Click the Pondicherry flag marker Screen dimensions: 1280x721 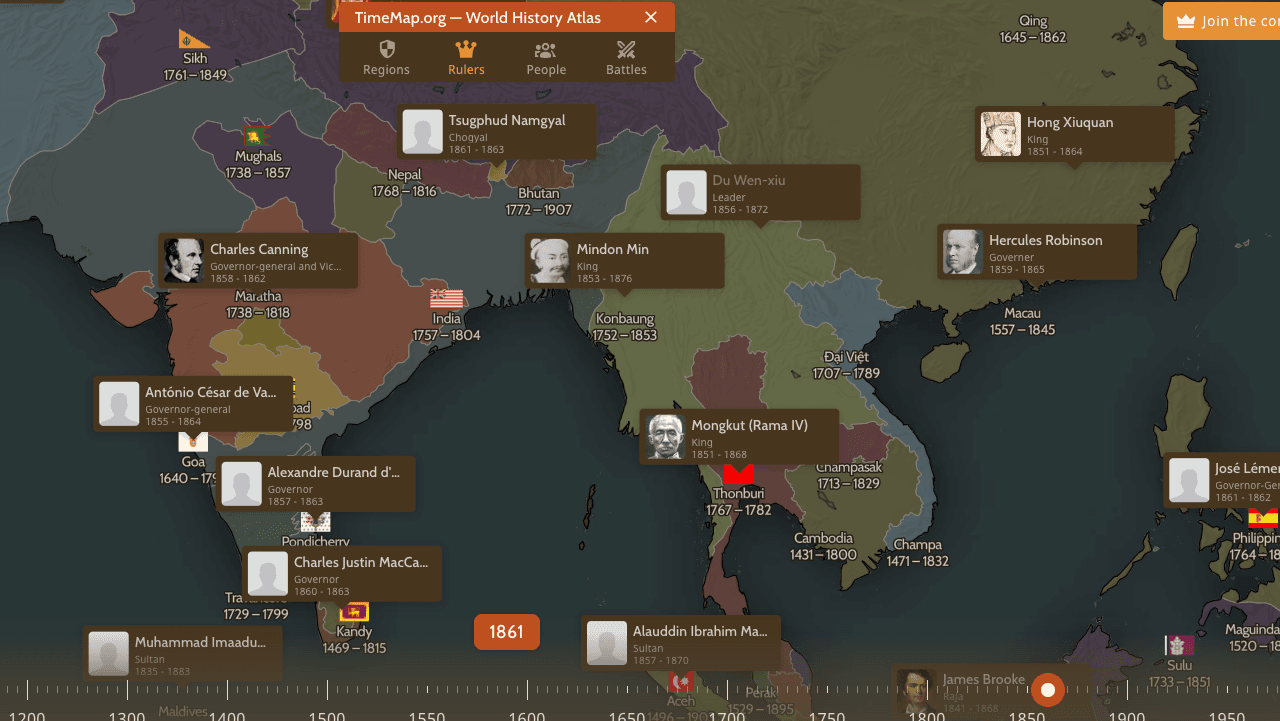pyautogui.click(x=315, y=521)
